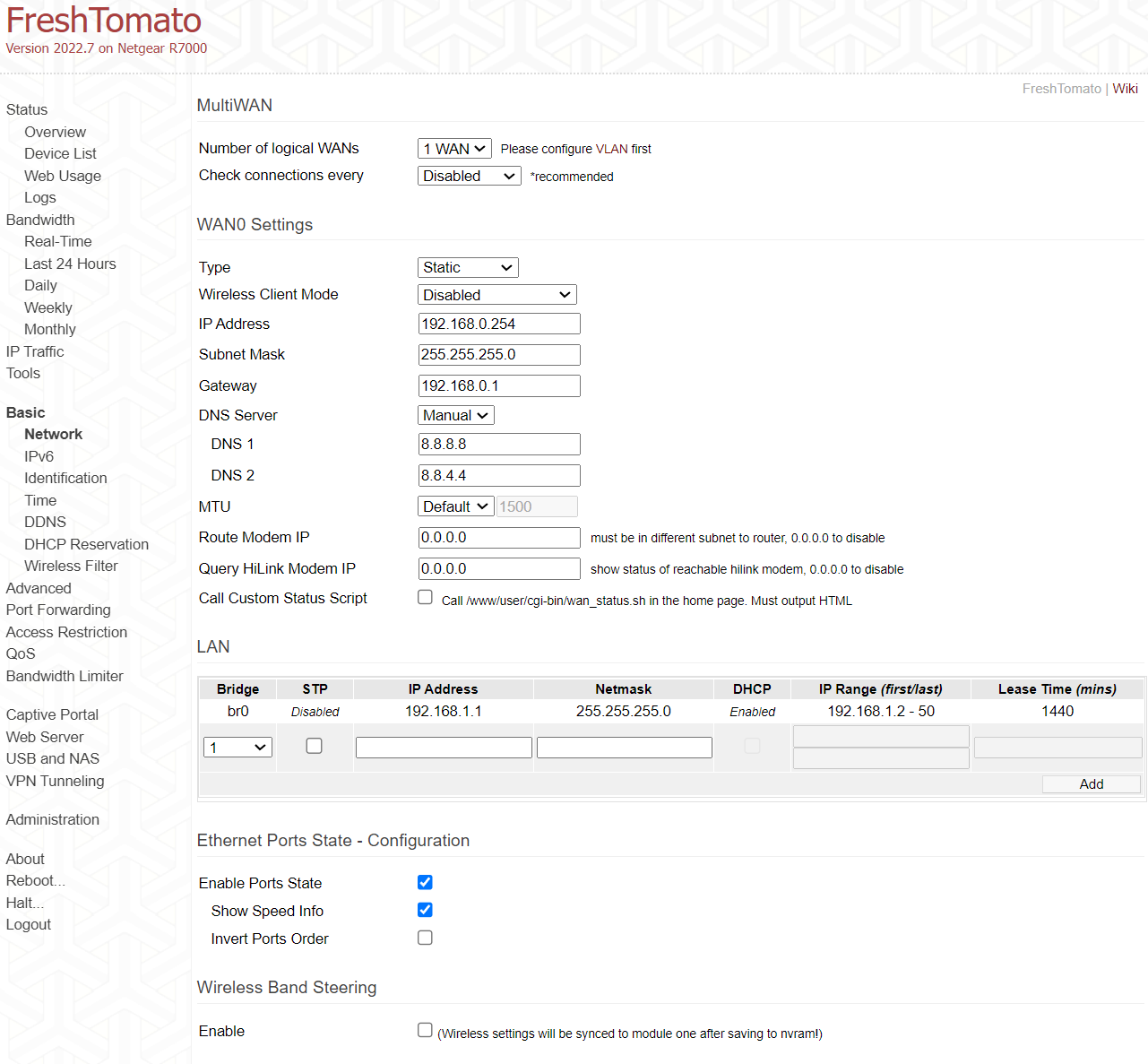Open Administration menu section
Image resolution: width=1148 pixels, height=1064 pixels.
pyautogui.click(x=53, y=819)
